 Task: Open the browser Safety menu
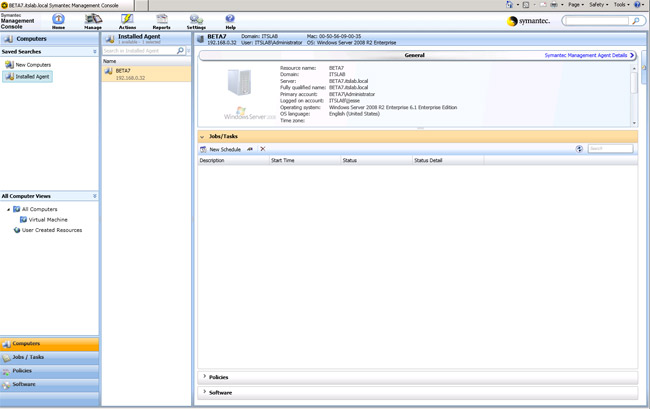(x=599, y=5)
